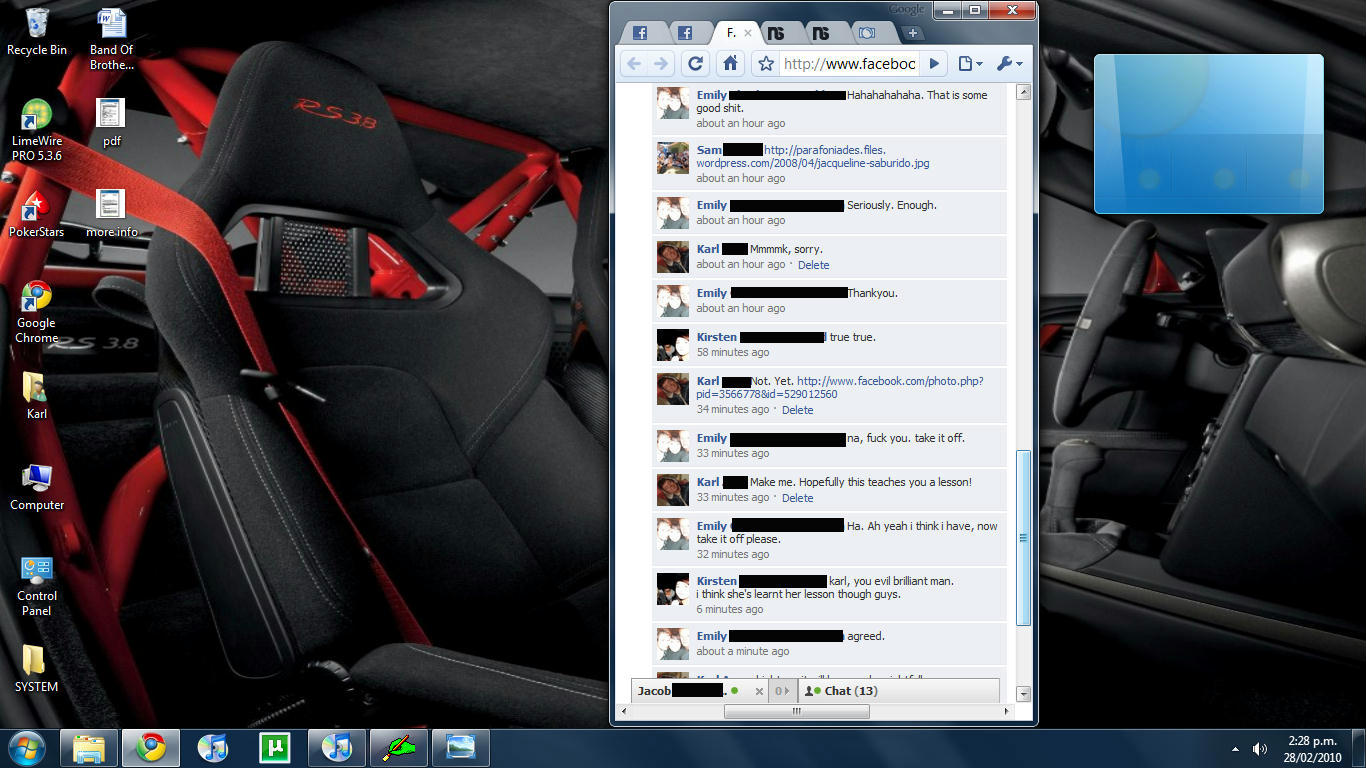Open the wrench settings menu

click(1010, 64)
